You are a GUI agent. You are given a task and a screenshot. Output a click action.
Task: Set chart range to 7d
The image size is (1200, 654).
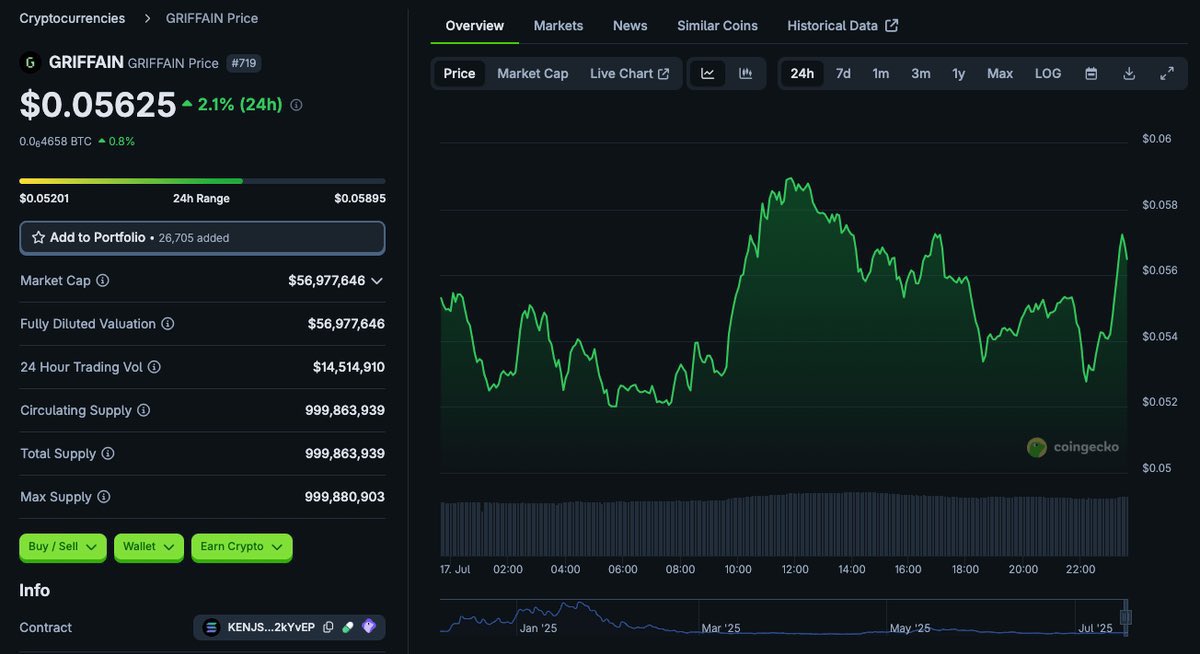coord(843,73)
